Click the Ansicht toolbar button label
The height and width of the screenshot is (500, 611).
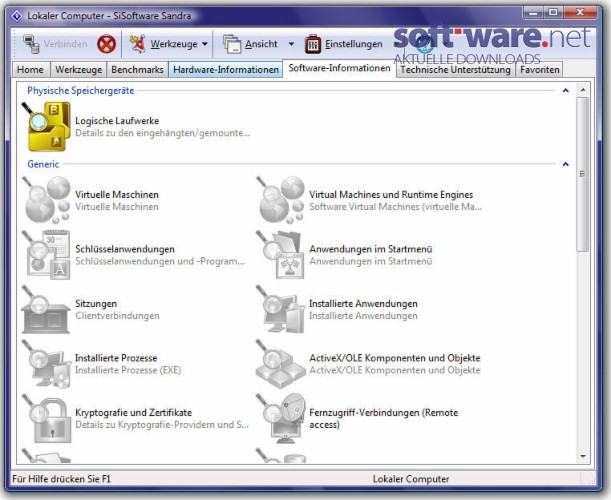coord(261,44)
